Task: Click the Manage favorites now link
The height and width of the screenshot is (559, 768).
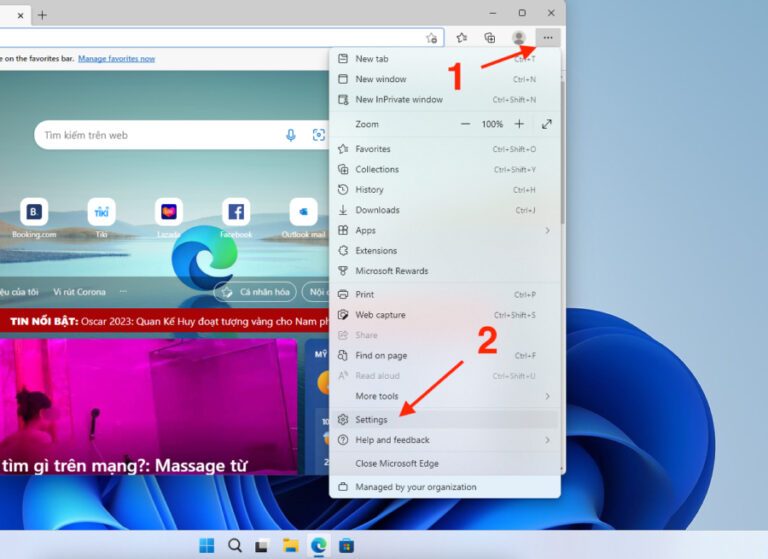Action: click(117, 58)
